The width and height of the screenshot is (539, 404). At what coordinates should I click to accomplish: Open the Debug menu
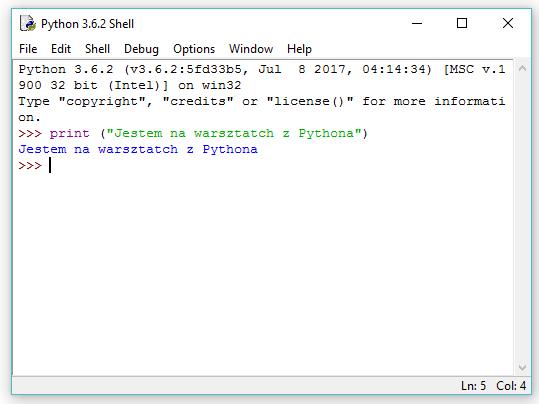pyautogui.click(x=141, y=49)
